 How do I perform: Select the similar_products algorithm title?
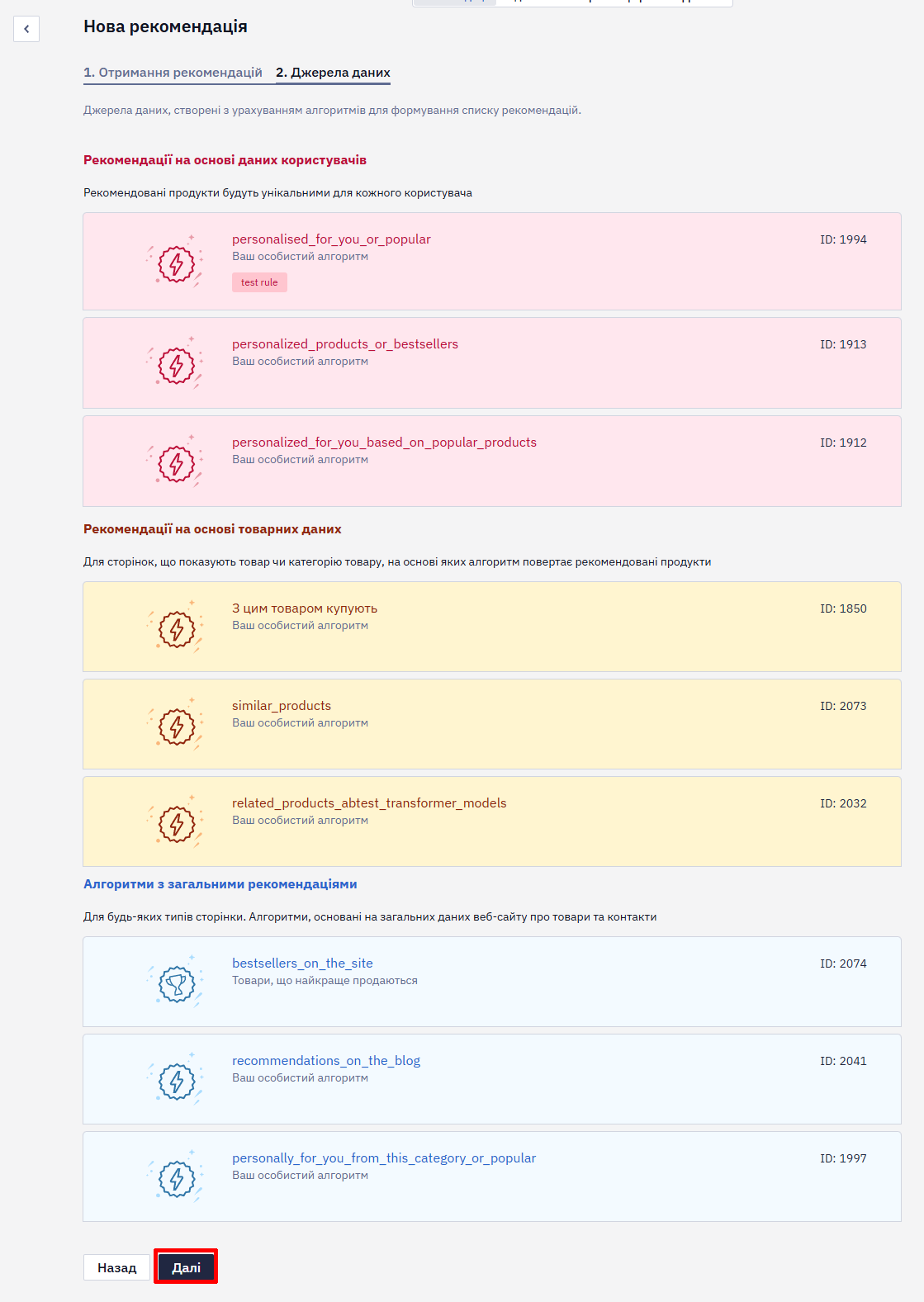coord(282,705)
